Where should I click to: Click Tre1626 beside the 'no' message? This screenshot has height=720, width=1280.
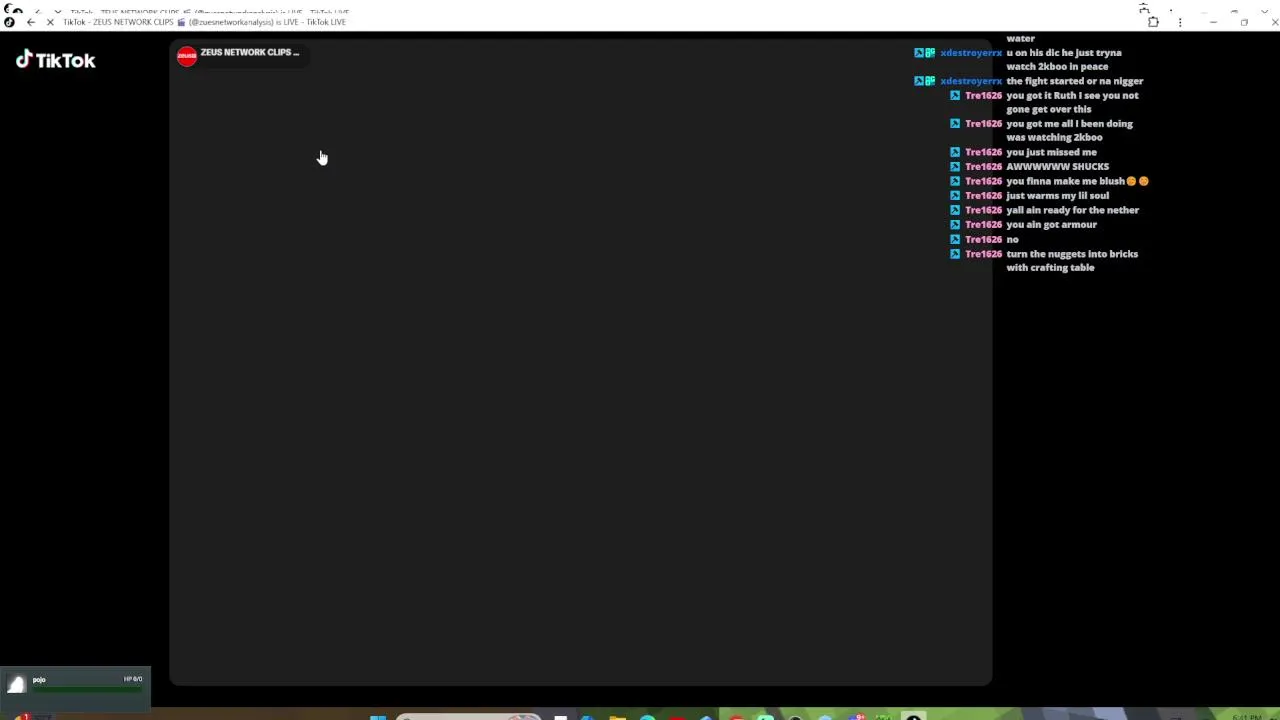point(983,240)
